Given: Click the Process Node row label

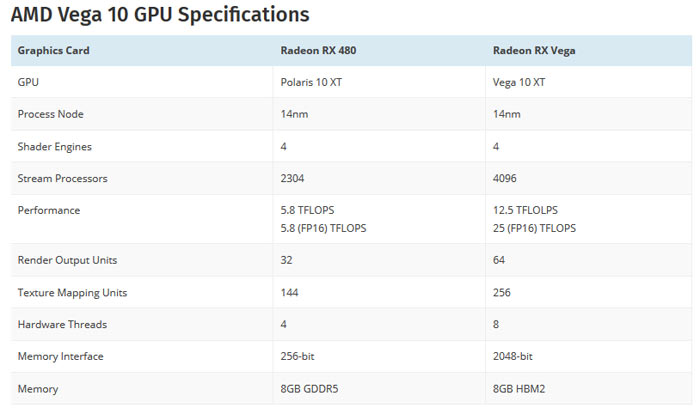Looking at the screenshot, I should pyautogui.click(x=50, y=114).
